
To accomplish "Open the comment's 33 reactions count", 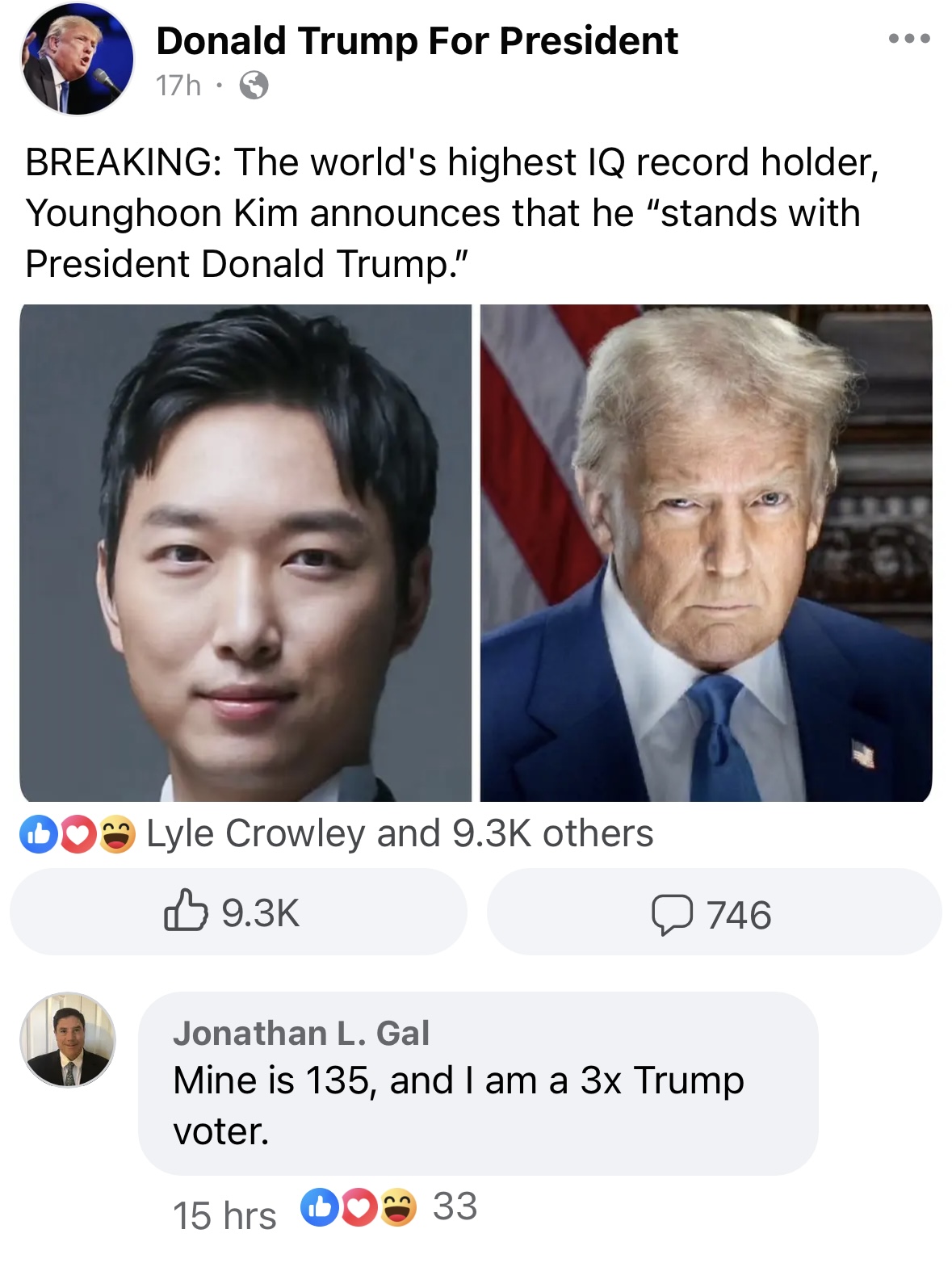I will coord(455,1206).
